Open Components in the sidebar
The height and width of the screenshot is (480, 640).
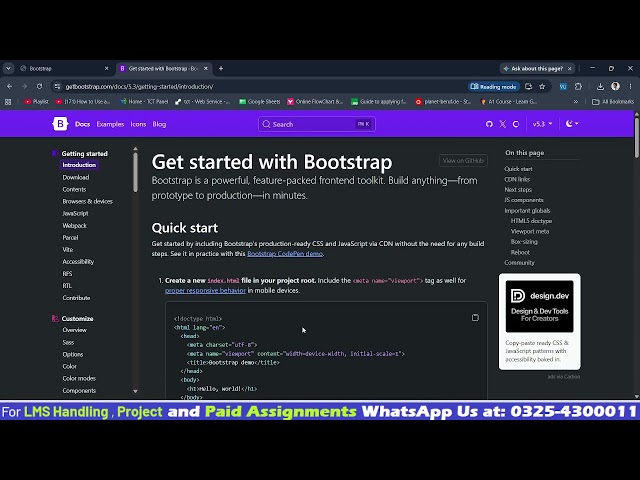point(79,390)
